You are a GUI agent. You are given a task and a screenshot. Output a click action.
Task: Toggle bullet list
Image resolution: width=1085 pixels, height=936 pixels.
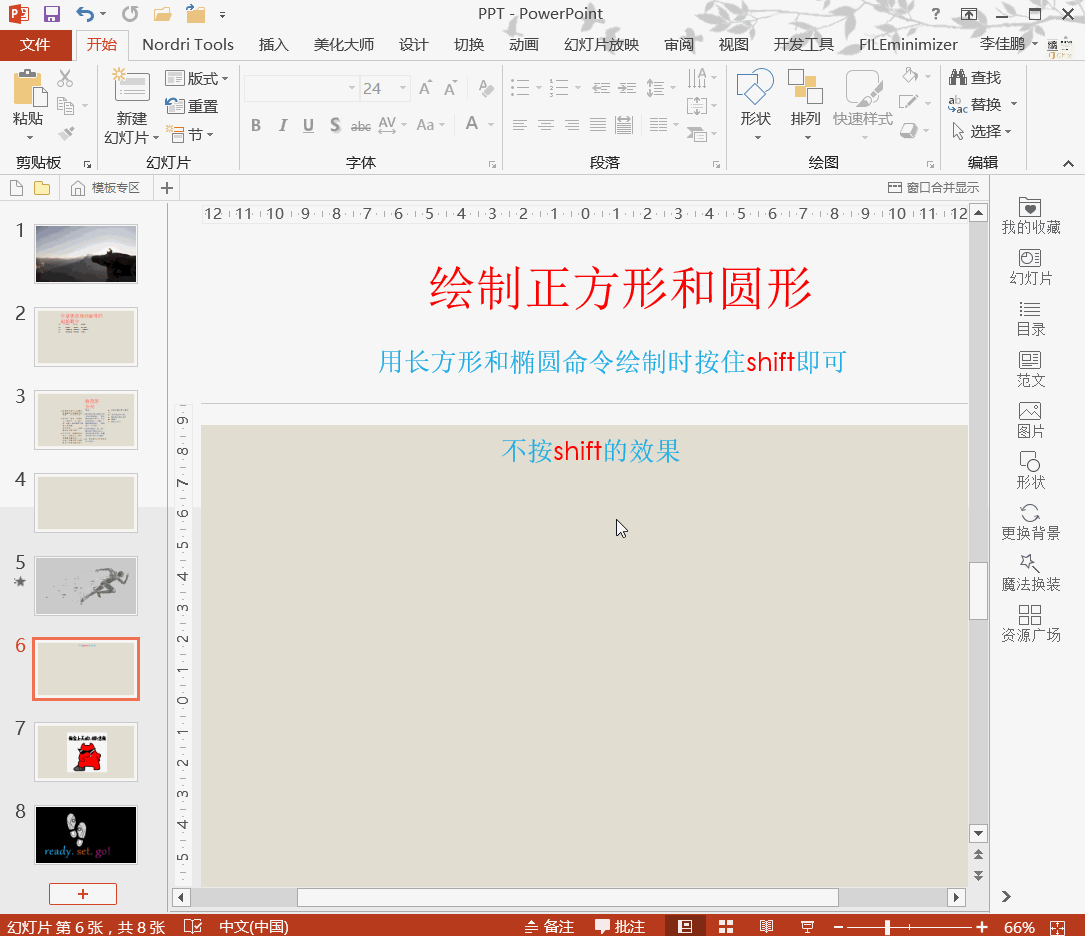point(520,87)
